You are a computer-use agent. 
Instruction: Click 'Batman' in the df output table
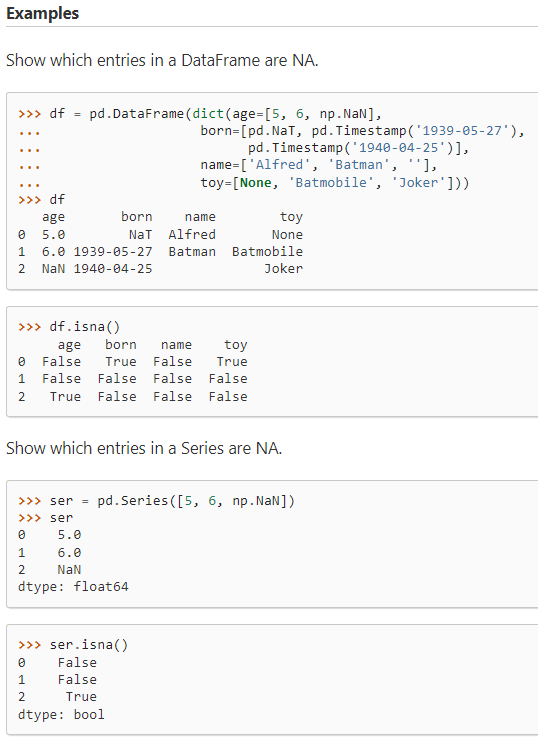pos(192,251)
